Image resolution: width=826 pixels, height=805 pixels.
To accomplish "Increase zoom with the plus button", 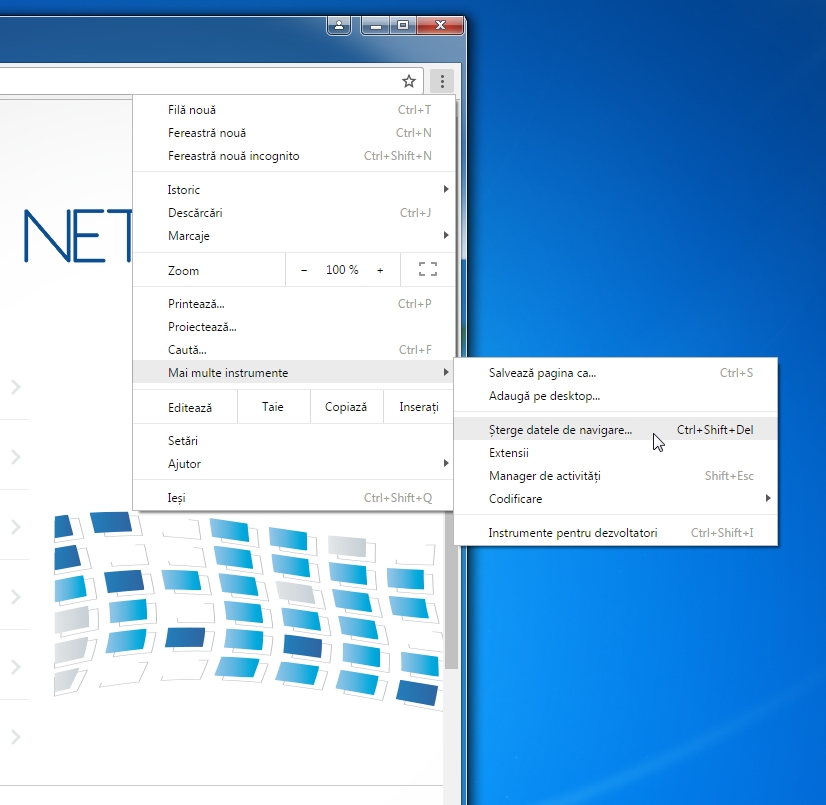I will [380, 270].
